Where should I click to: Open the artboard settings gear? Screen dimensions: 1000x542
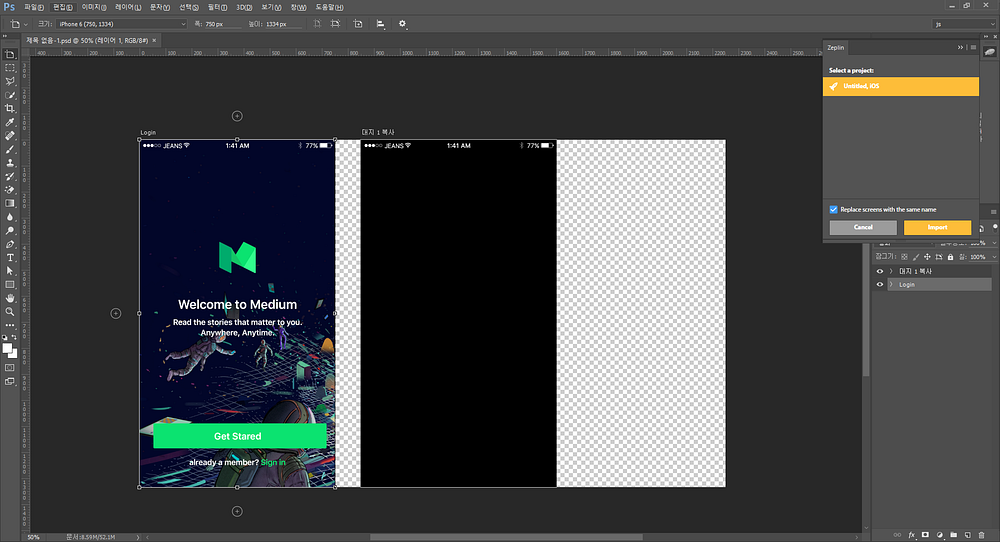[402, 24]
